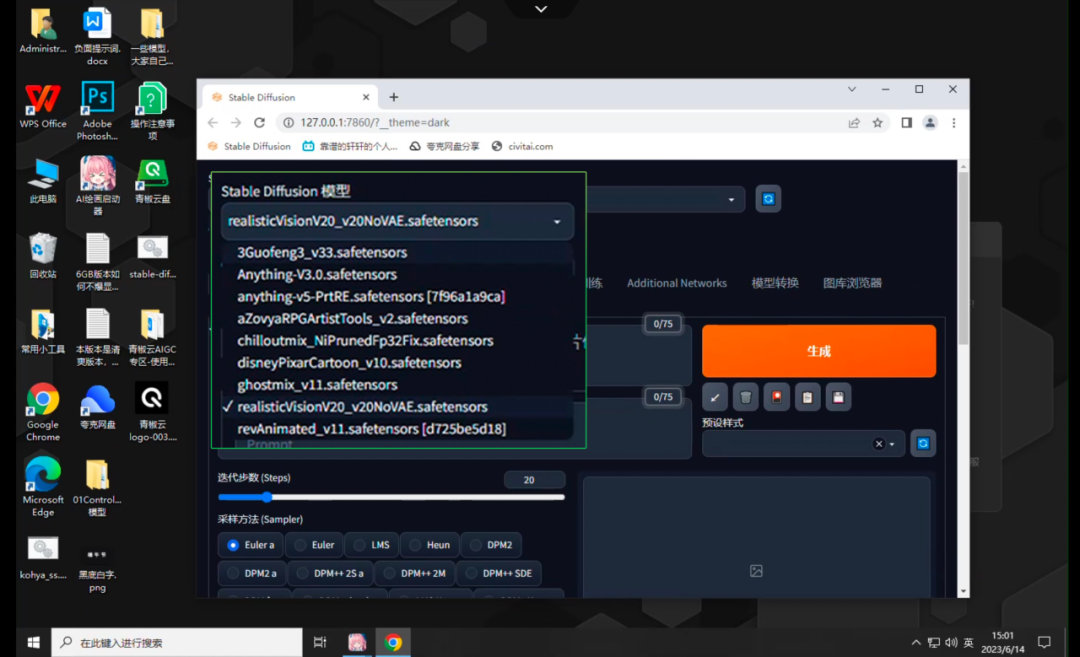Open Task View on taskbar
The image size is (1080, 657).
pyautogui.click(x=320, y=643)
